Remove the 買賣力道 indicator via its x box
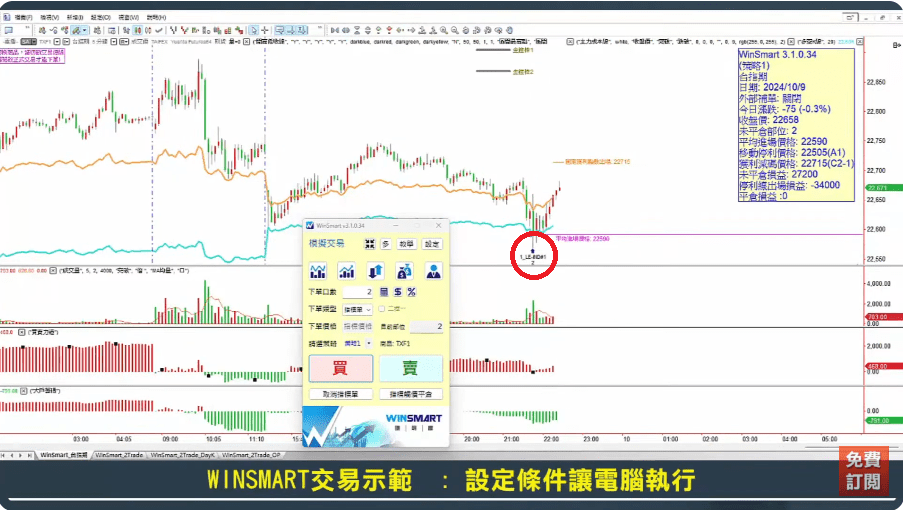The height and width of the screenshot is (512, 903). 22,332
